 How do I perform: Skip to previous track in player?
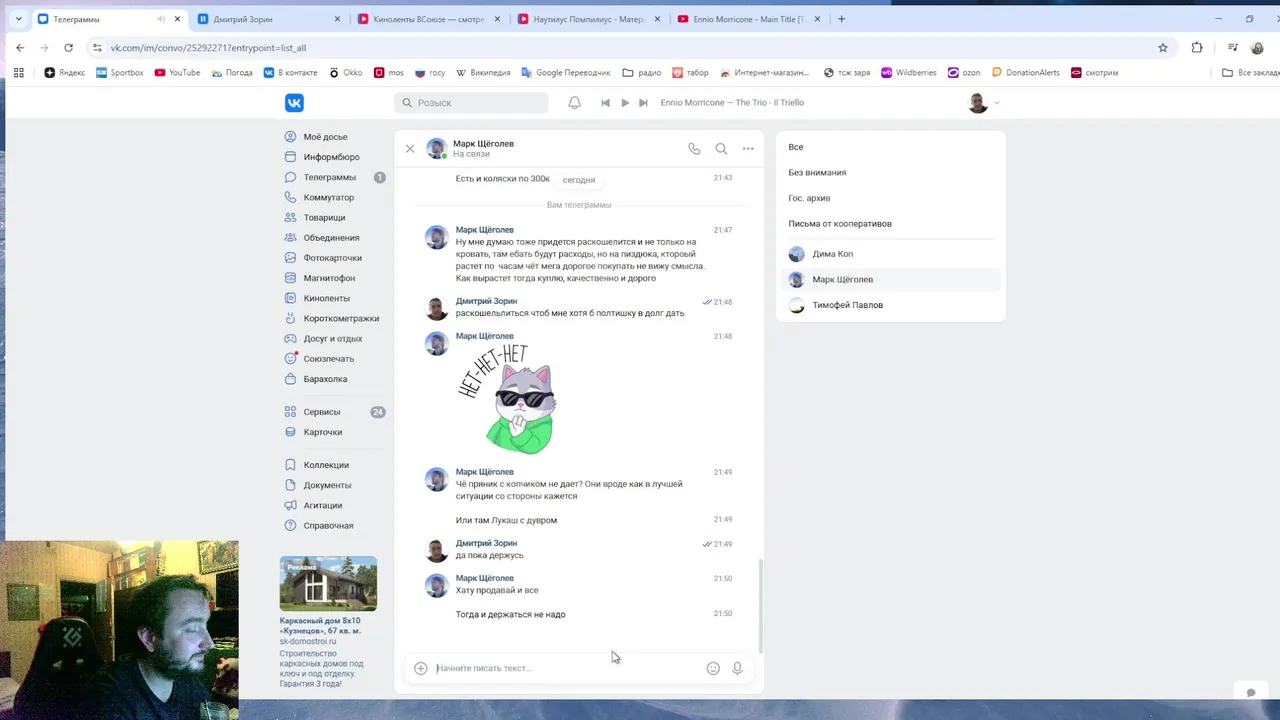[605, 103]
